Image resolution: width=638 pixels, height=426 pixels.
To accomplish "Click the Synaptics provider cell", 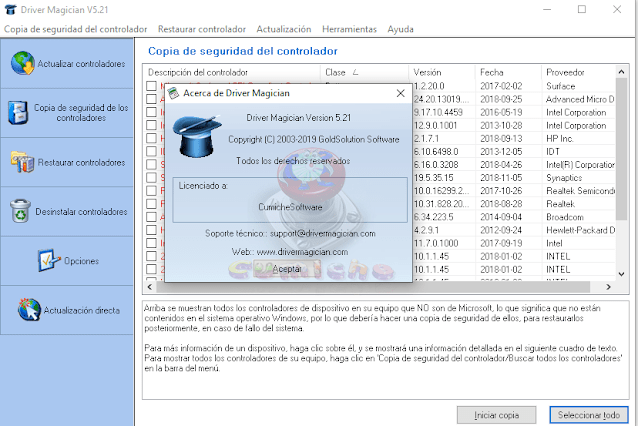I will [x=564, y=178].
